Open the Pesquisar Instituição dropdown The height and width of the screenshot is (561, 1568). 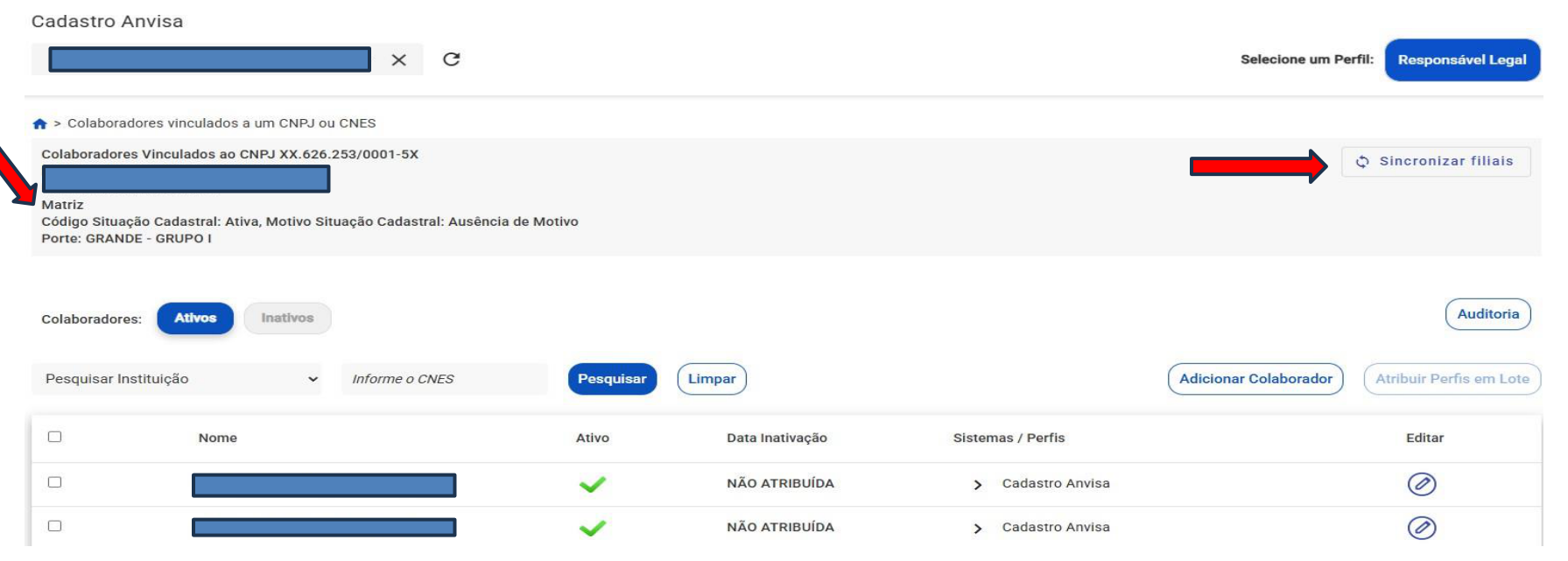(x=177, y=379)
